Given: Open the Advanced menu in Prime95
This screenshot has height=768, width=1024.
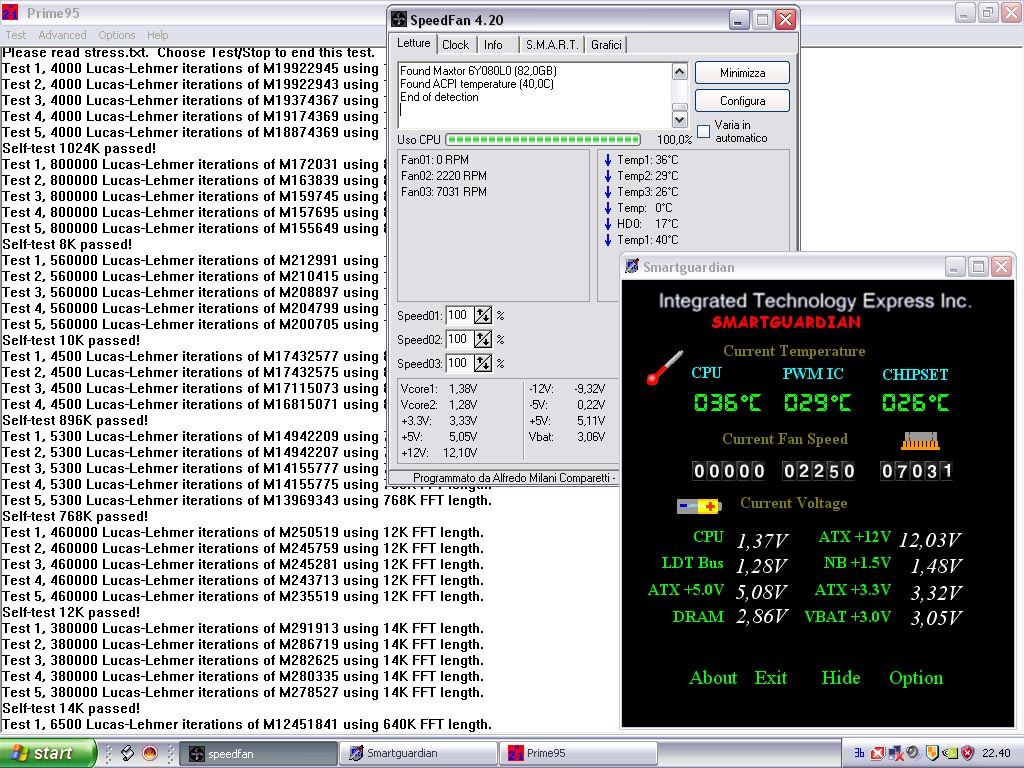Looking at the screenshot, I should pyautogui.click(x=62, y=35).
